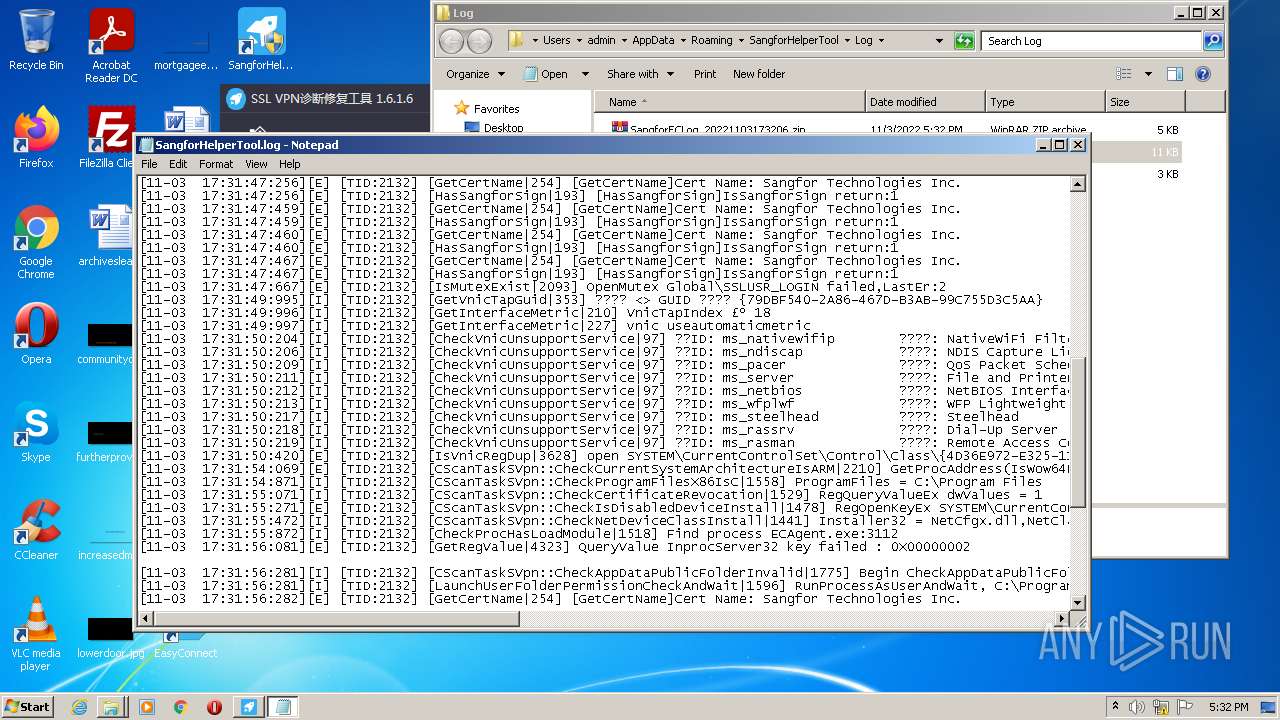The height and width of the screenshot is (720, 1280).
Task: Click the Explorer Back navigation button
Action: tap(452, 41)
